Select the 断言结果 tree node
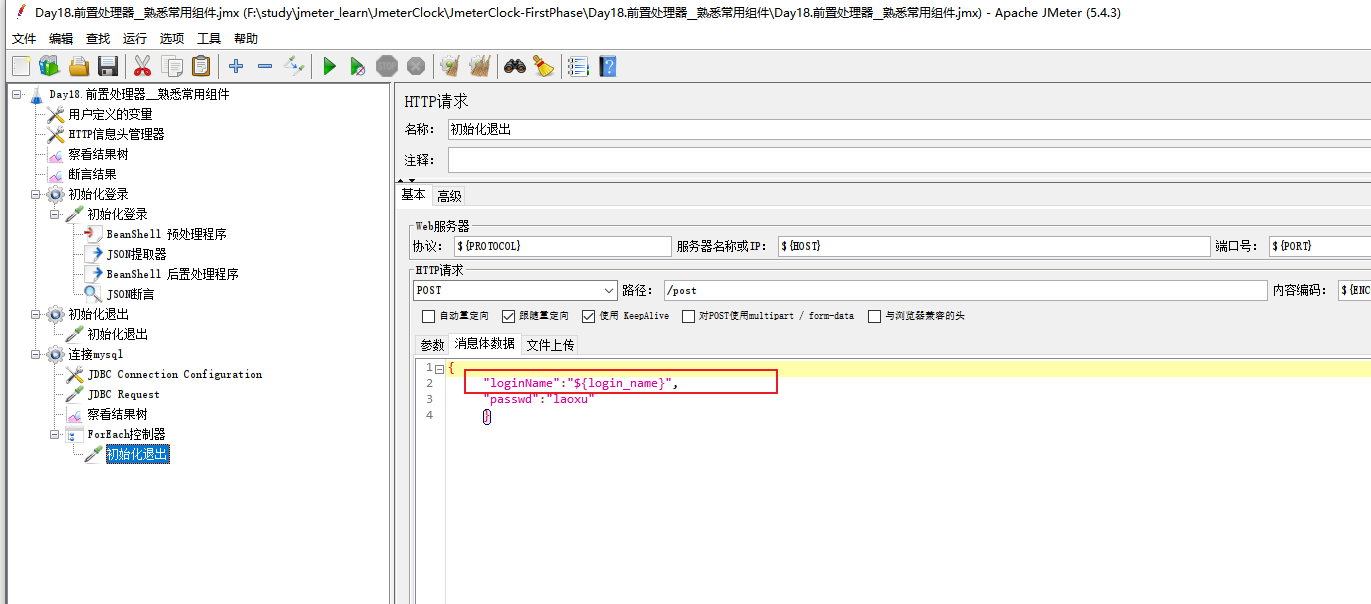Image resolution: width=1371 pixels, height=604 pixels. [92, 174]
